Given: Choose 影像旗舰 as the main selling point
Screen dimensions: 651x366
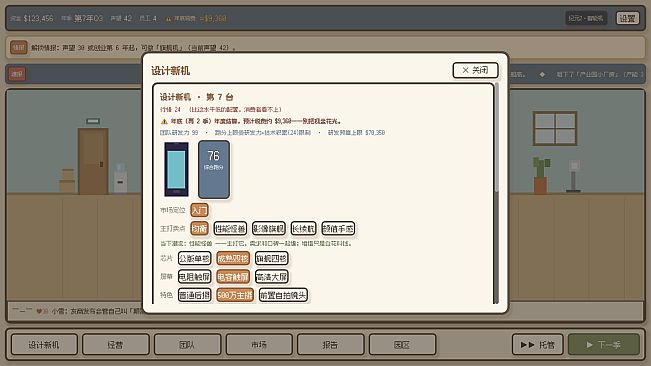Looking at the screenshot, I should tap(269, 228).
